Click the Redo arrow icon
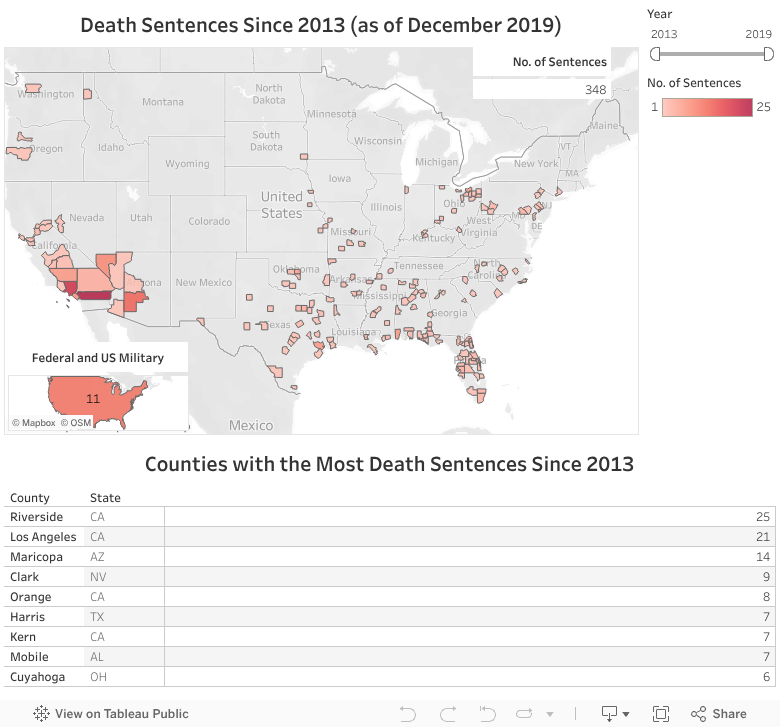Viewport: 780px width, 727px height. pyautogui.click(x=447, y=713)
